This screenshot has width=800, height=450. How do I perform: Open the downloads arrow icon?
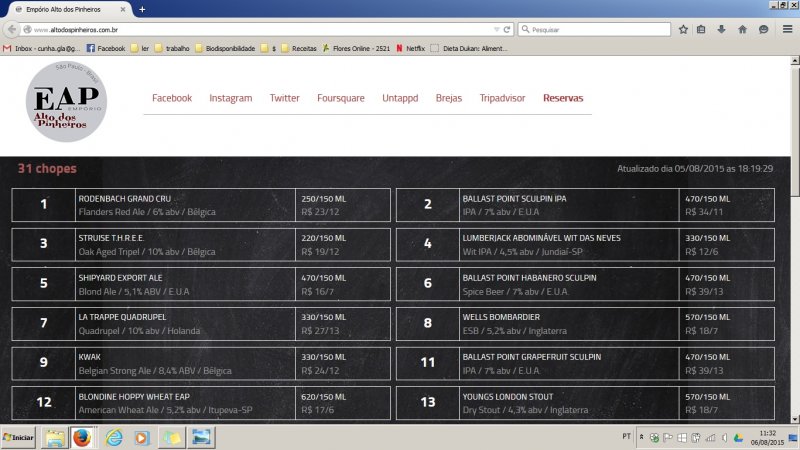[x=721, y=30]
